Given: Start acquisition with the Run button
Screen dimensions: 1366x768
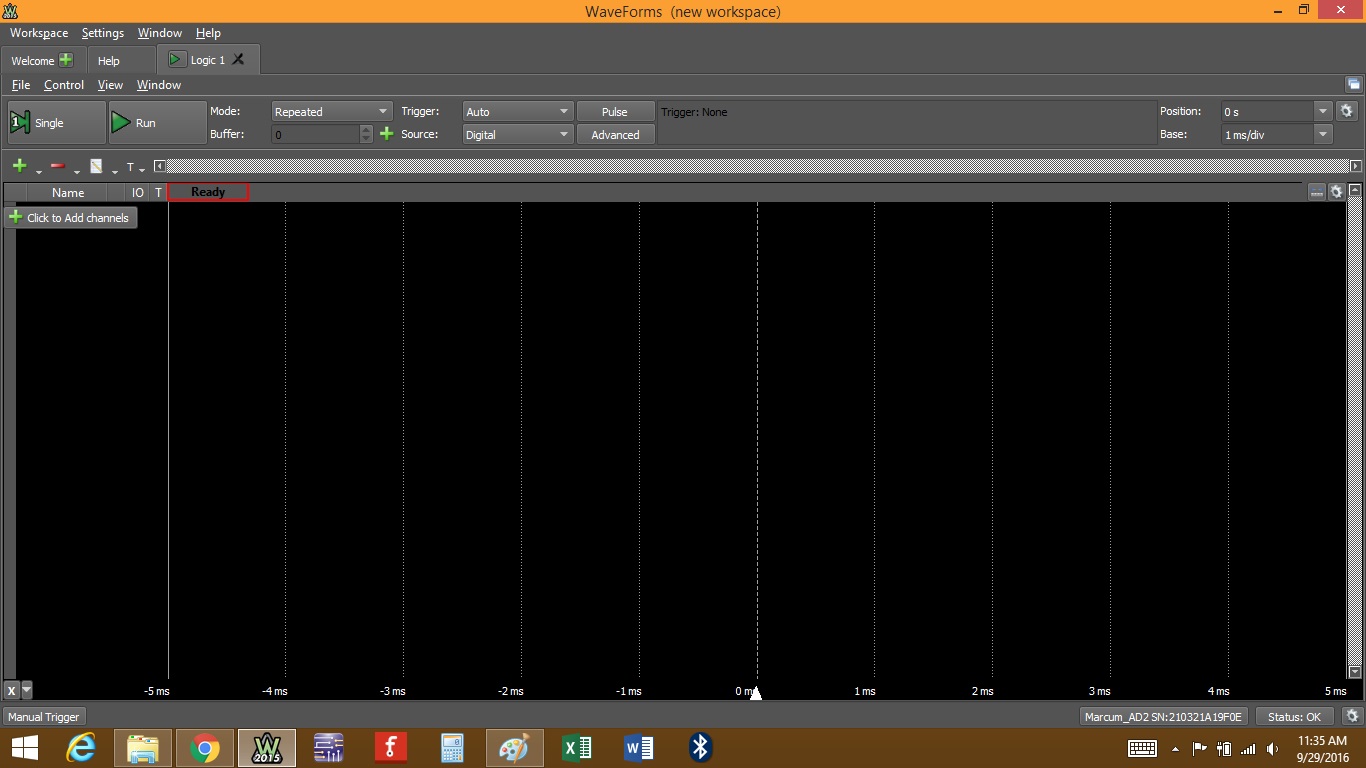Looking at the screenshot, I should click(144, 122).
